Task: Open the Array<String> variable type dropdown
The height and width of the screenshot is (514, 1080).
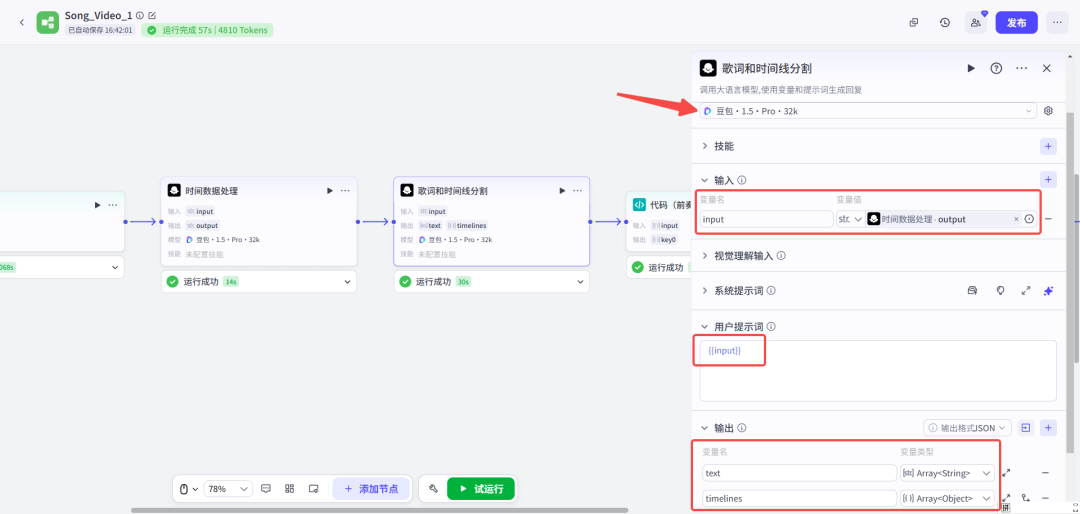Action: coord(947,473)
